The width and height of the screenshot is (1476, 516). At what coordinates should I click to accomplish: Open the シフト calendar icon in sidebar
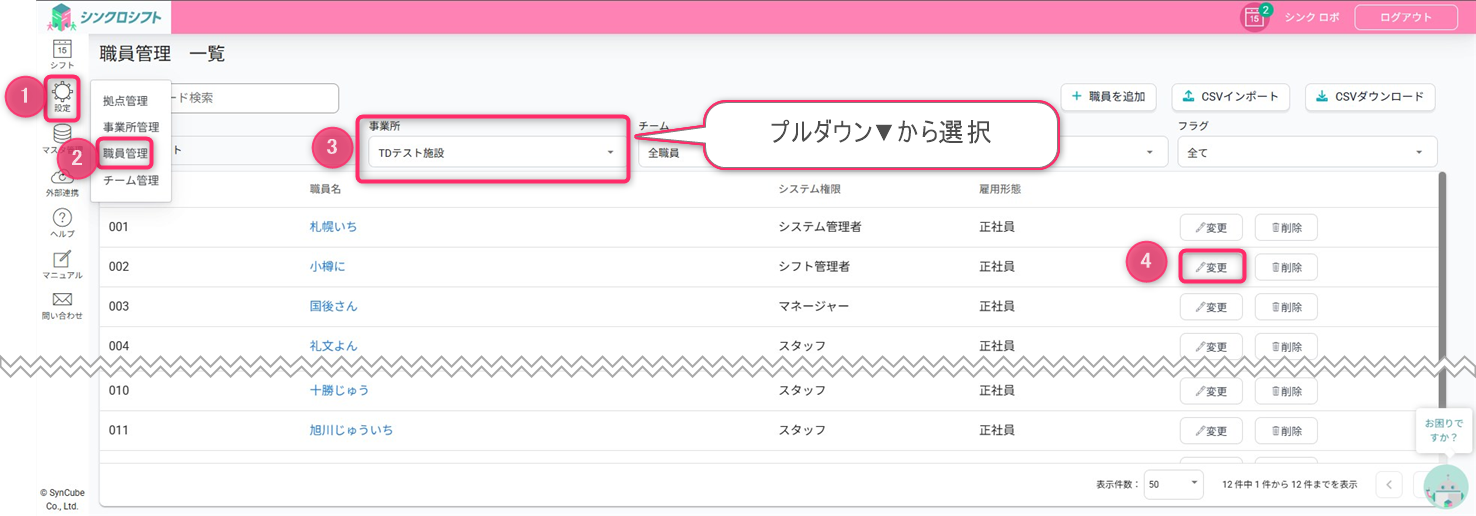pos(62,52)
